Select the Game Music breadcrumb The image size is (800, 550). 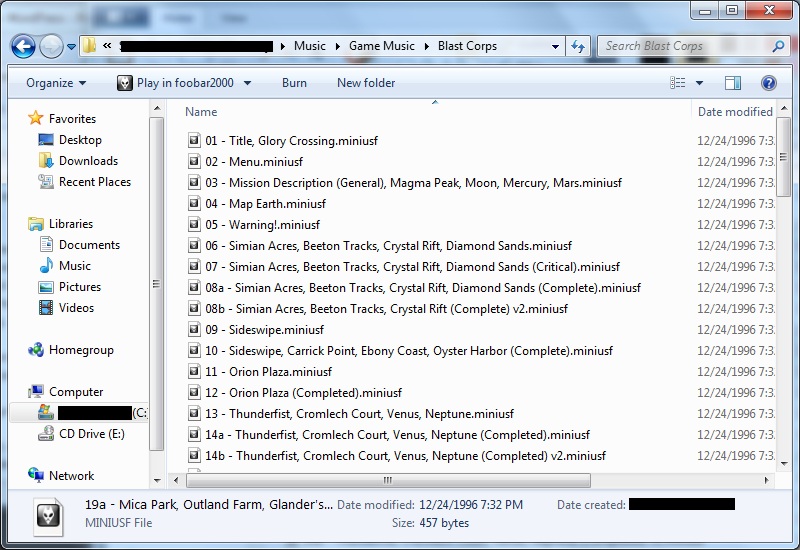382,46
